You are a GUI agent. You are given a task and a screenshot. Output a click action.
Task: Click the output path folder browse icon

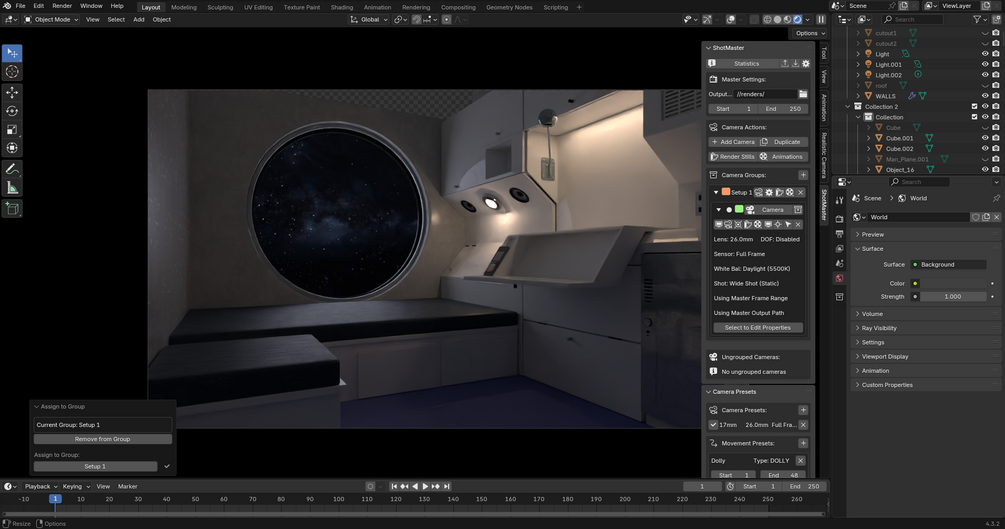[x=803, y=94]
